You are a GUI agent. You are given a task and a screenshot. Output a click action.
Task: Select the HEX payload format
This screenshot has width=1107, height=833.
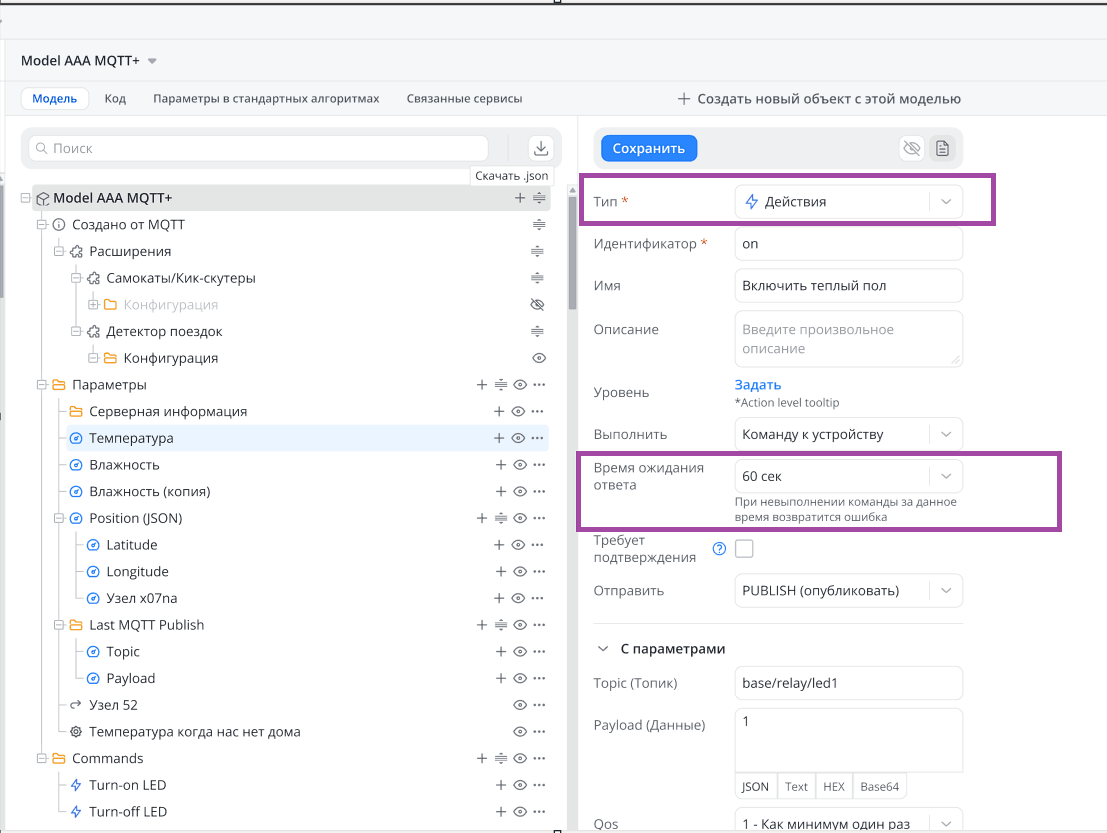pos(833,786)
